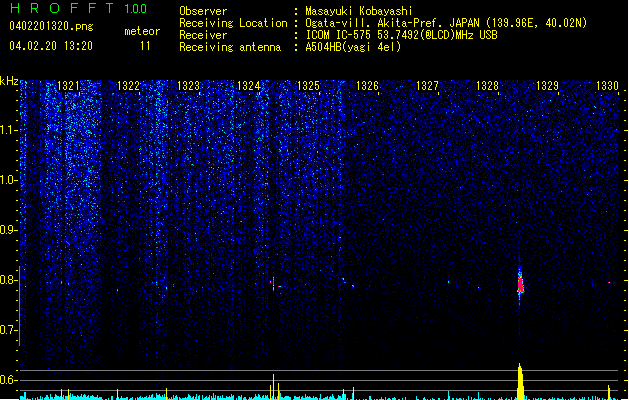Click the kHz axis unit label
The image size is (629, 400).
(9, 81)
